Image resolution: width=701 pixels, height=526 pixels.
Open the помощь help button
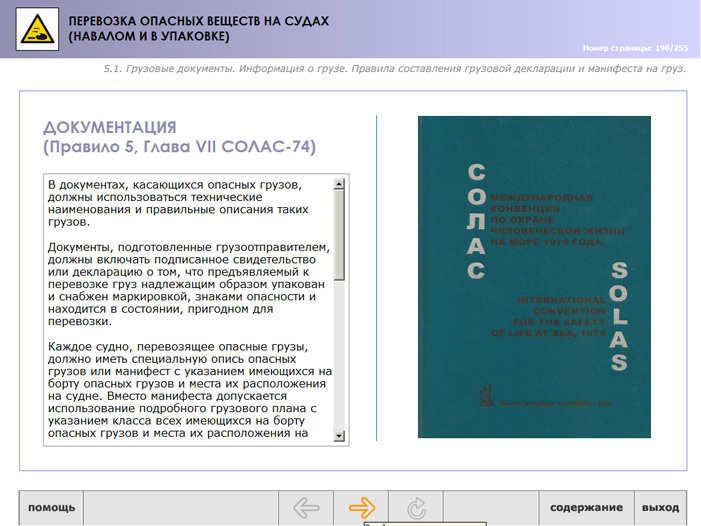pyautogui.click(x=51, y=508)
